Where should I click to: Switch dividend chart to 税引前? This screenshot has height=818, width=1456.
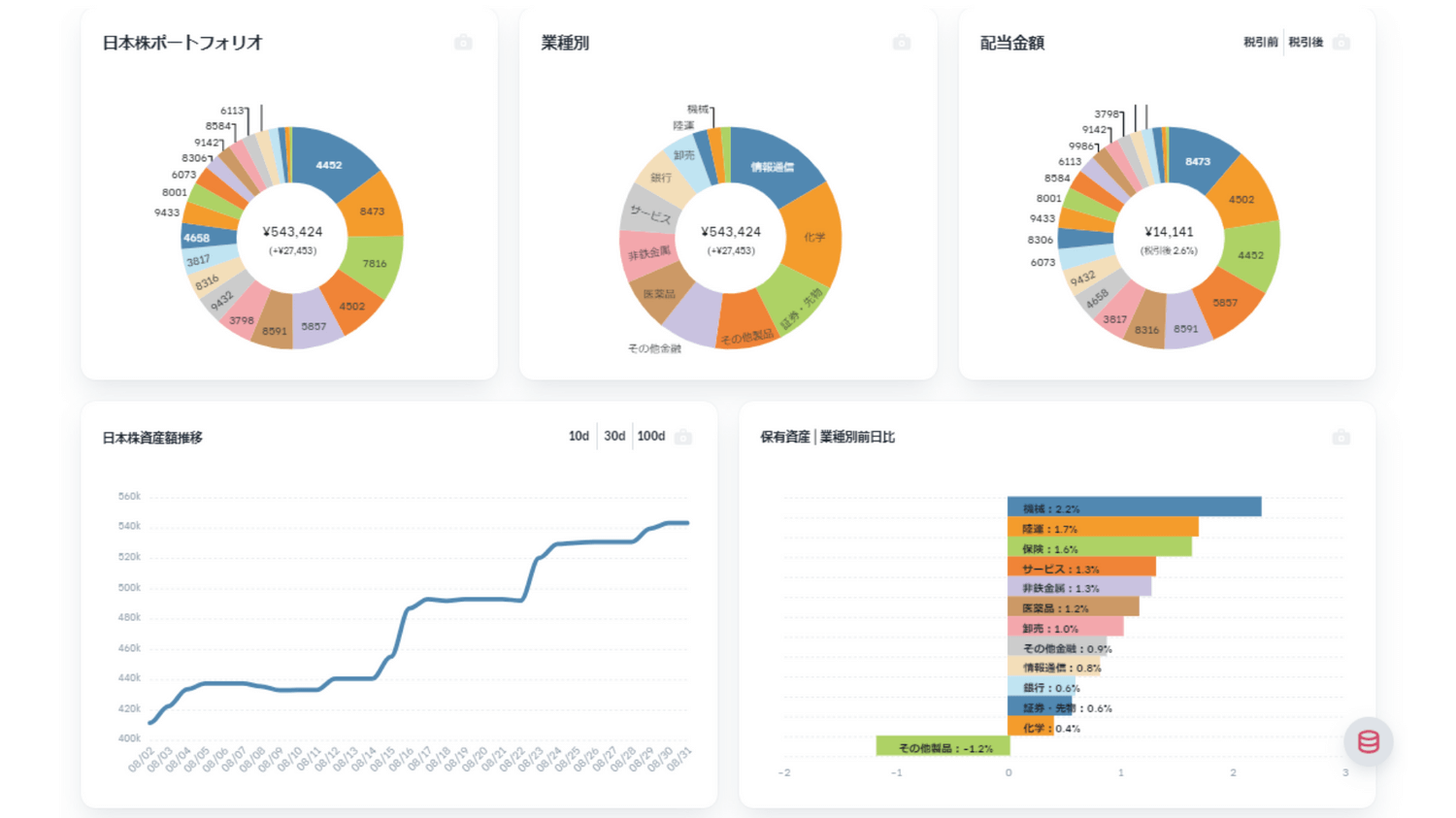1260,43
